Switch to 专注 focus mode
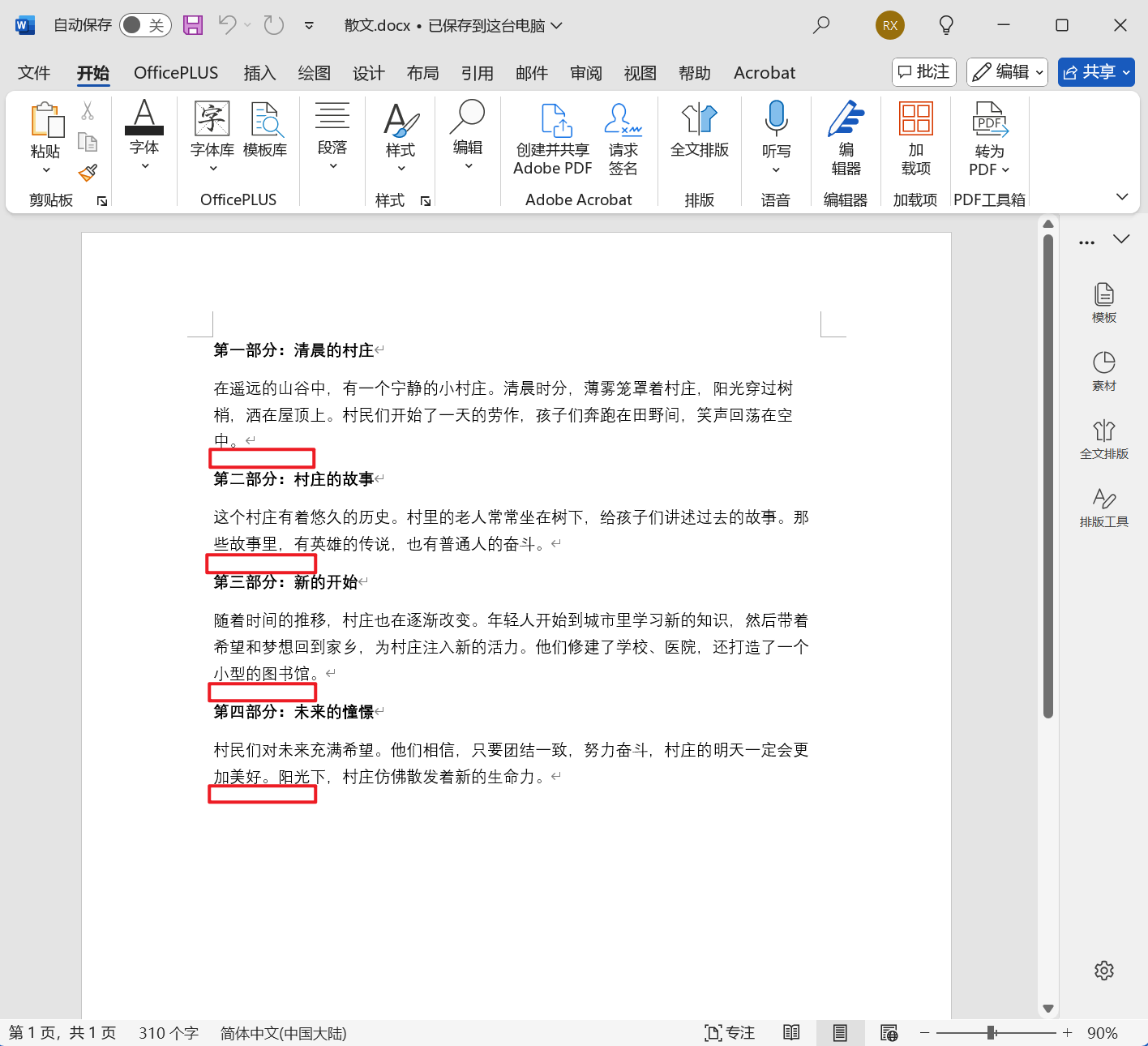The image size is (1148, 1046). coord(730,1032)
